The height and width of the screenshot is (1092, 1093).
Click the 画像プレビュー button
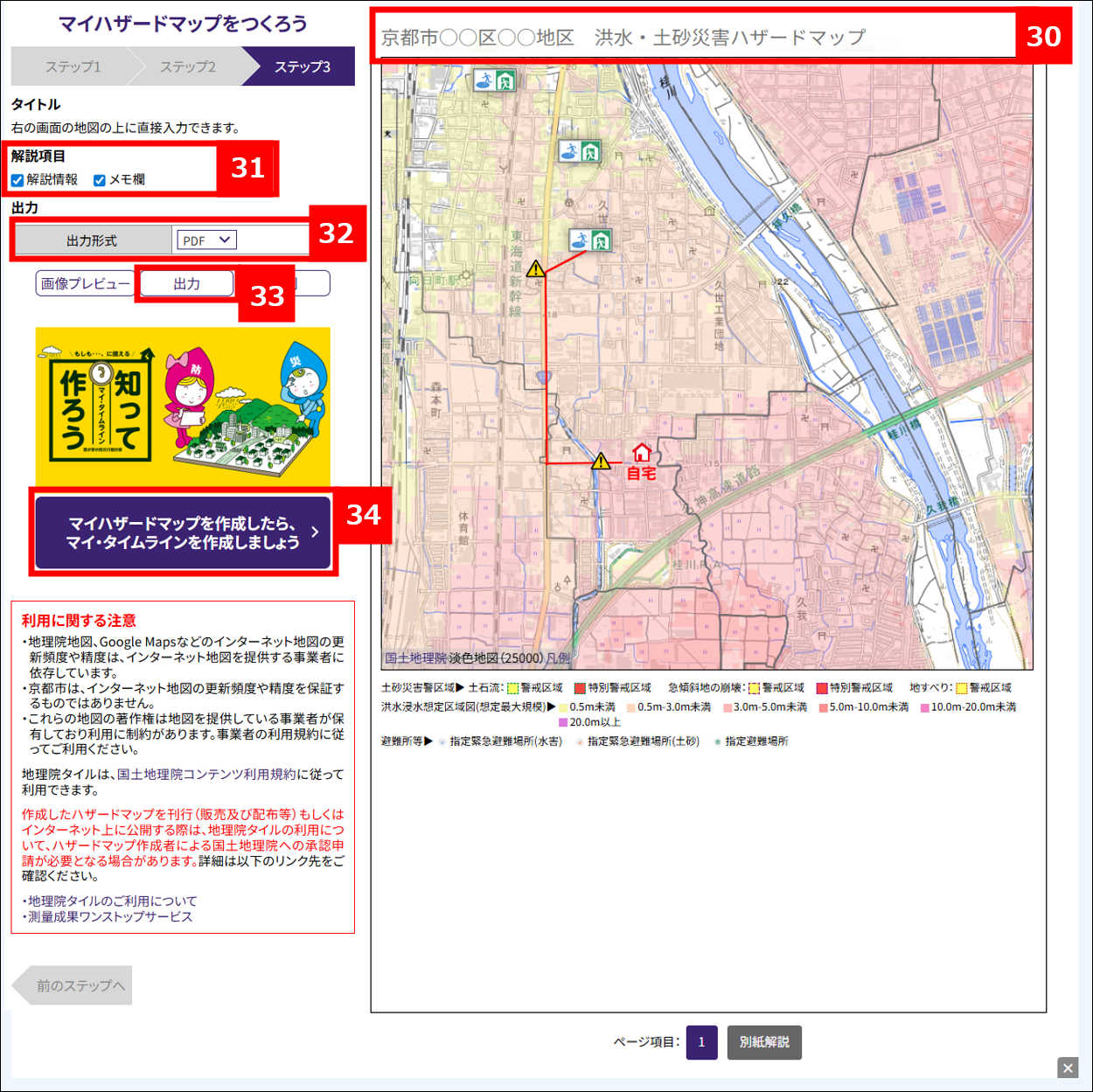[x=85, y=283]
